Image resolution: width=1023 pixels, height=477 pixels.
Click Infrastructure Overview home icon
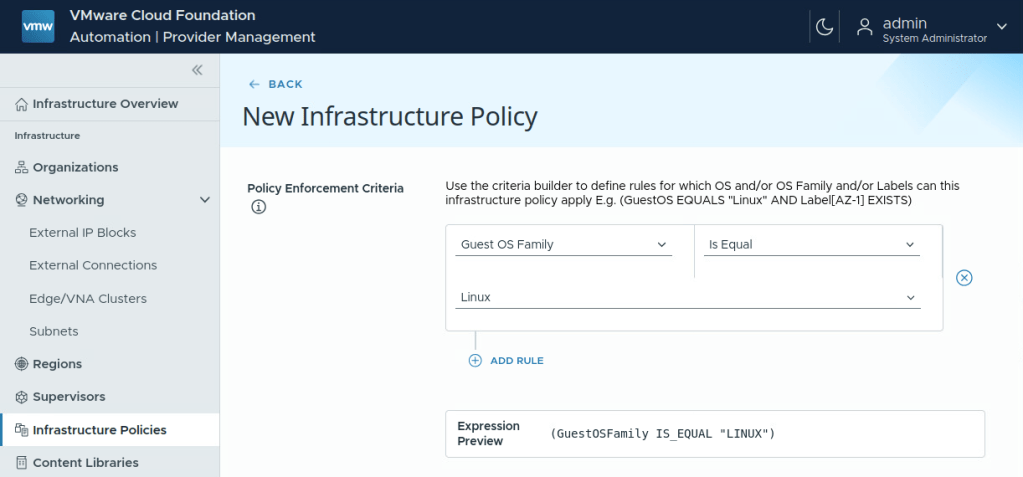coord(22,104)
